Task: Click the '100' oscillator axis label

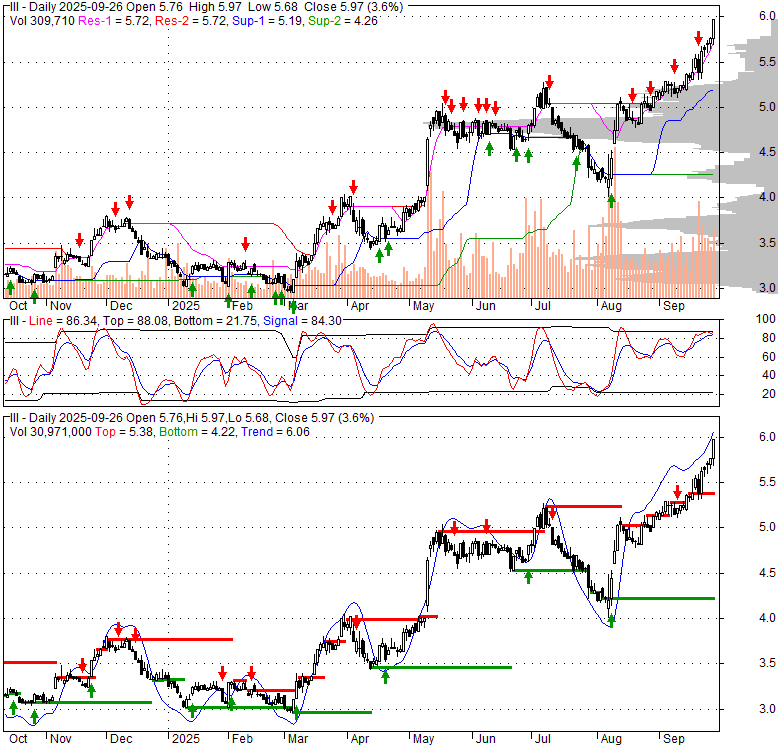Action: (766, 319)
